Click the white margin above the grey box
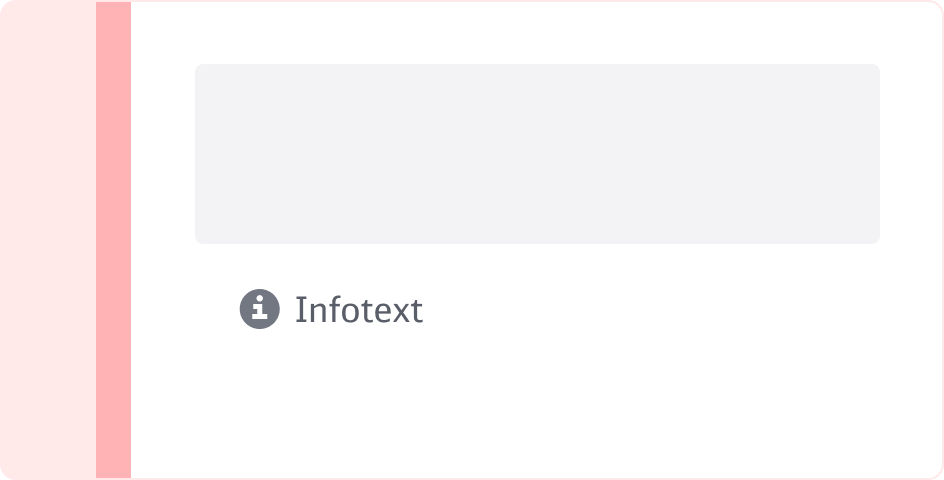The width and height of the screenshot is (944, 480). [x=537, y=33]
